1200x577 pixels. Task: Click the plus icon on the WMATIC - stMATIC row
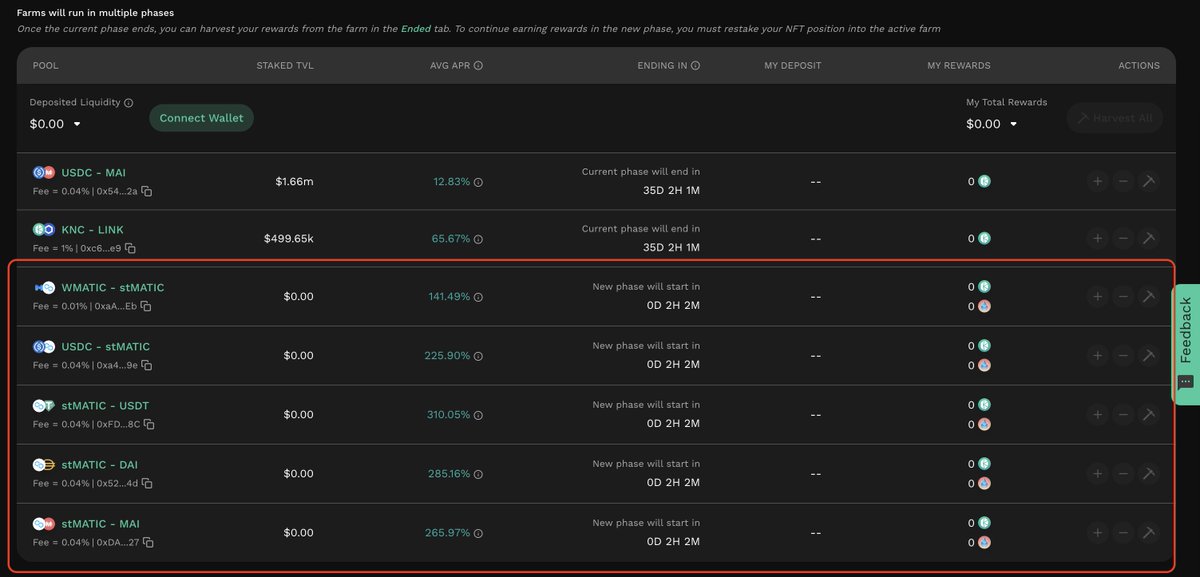point(1097,295)
